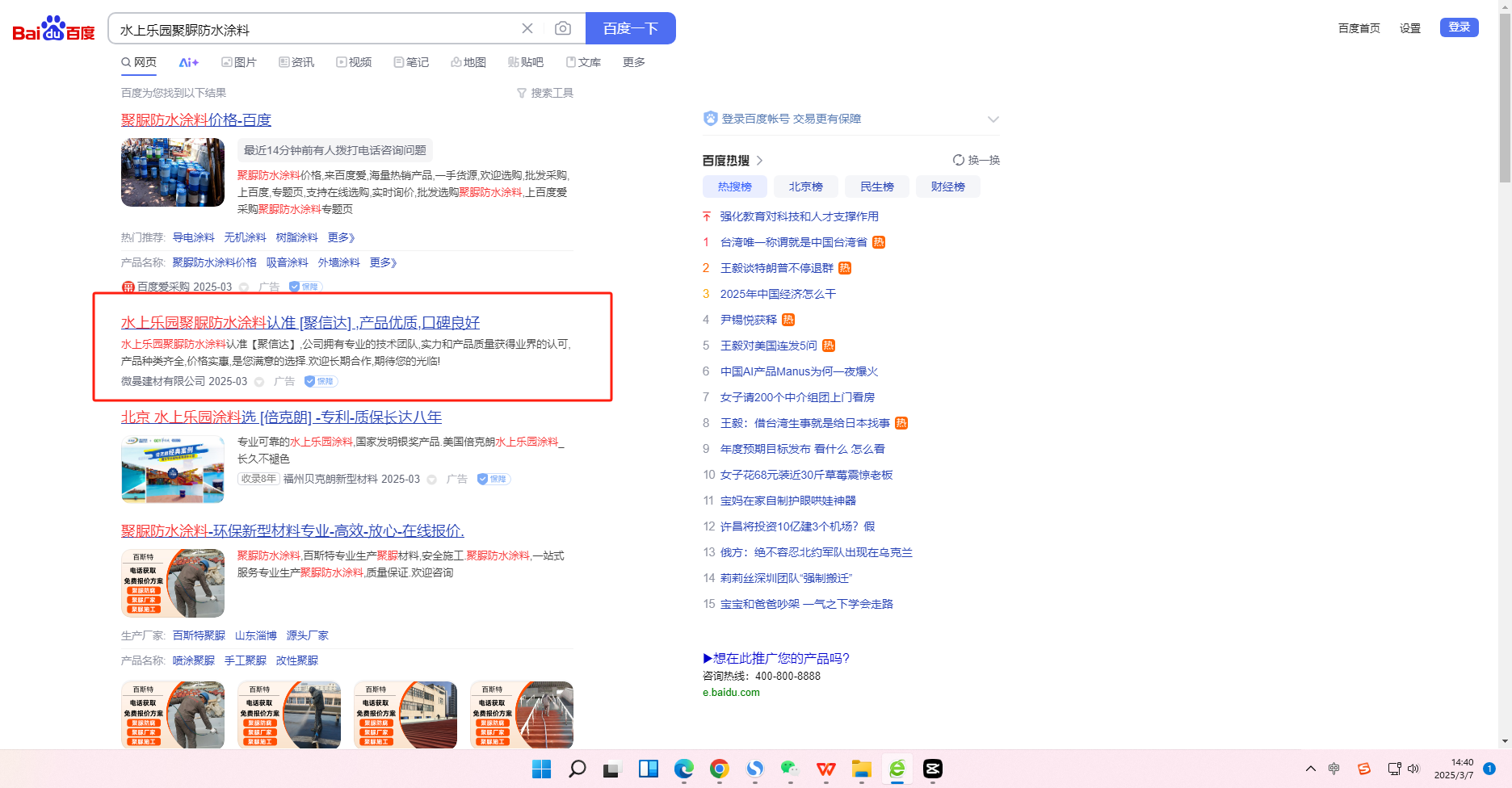The height and width of the screenshot is (788, 1512).
Task: Click in the search input field
Action: click(x=315, y=29)
